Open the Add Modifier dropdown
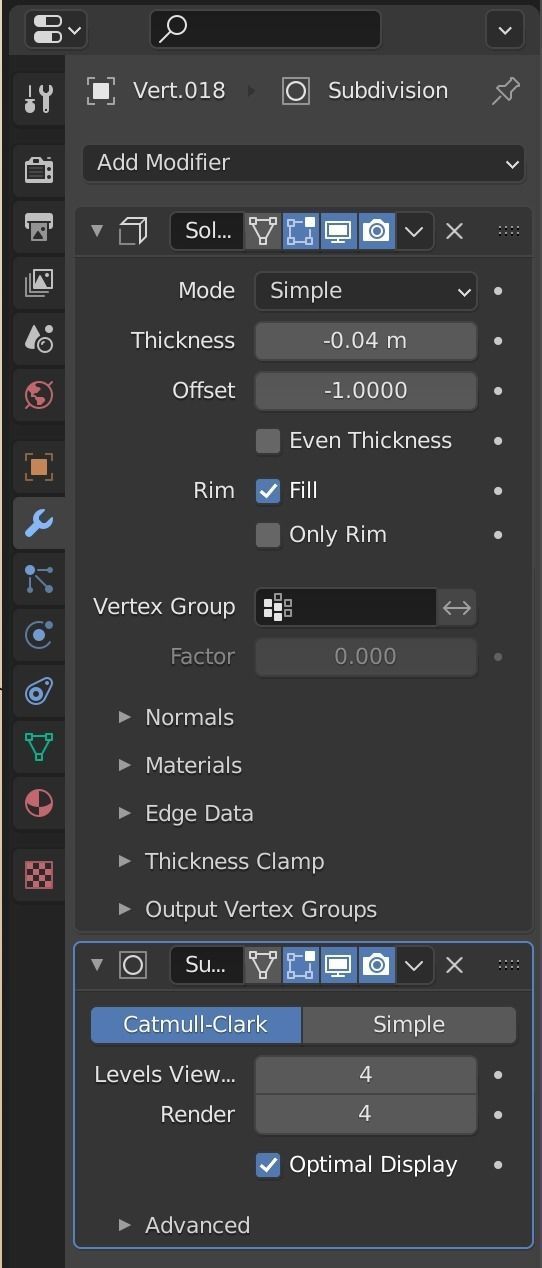Screen dimensions: 542x1268 click(304, 163)
